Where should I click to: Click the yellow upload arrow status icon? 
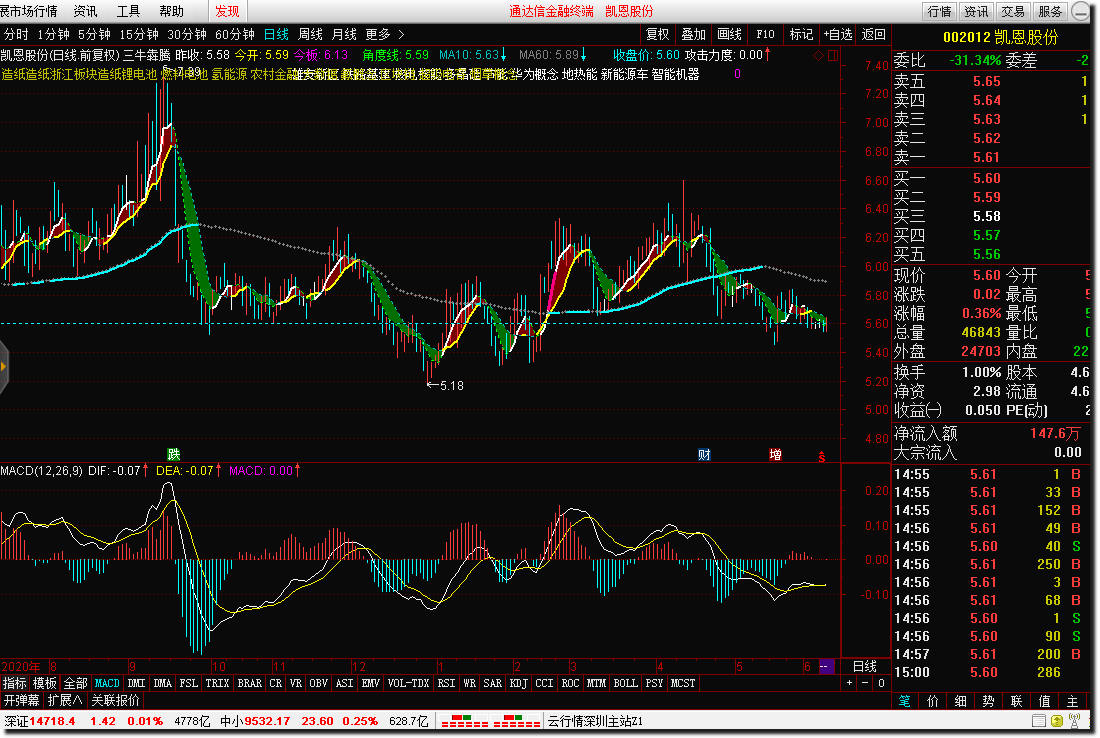pos(1057,720)
